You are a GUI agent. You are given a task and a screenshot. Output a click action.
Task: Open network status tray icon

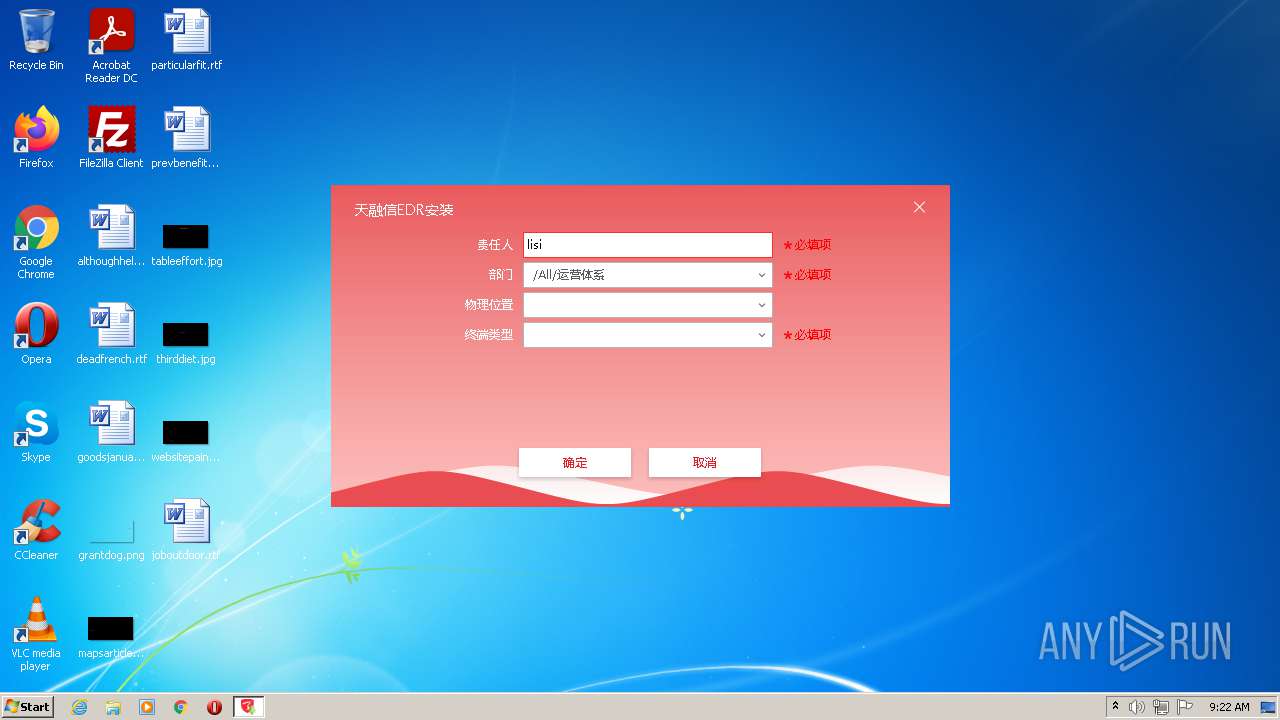1161,707
